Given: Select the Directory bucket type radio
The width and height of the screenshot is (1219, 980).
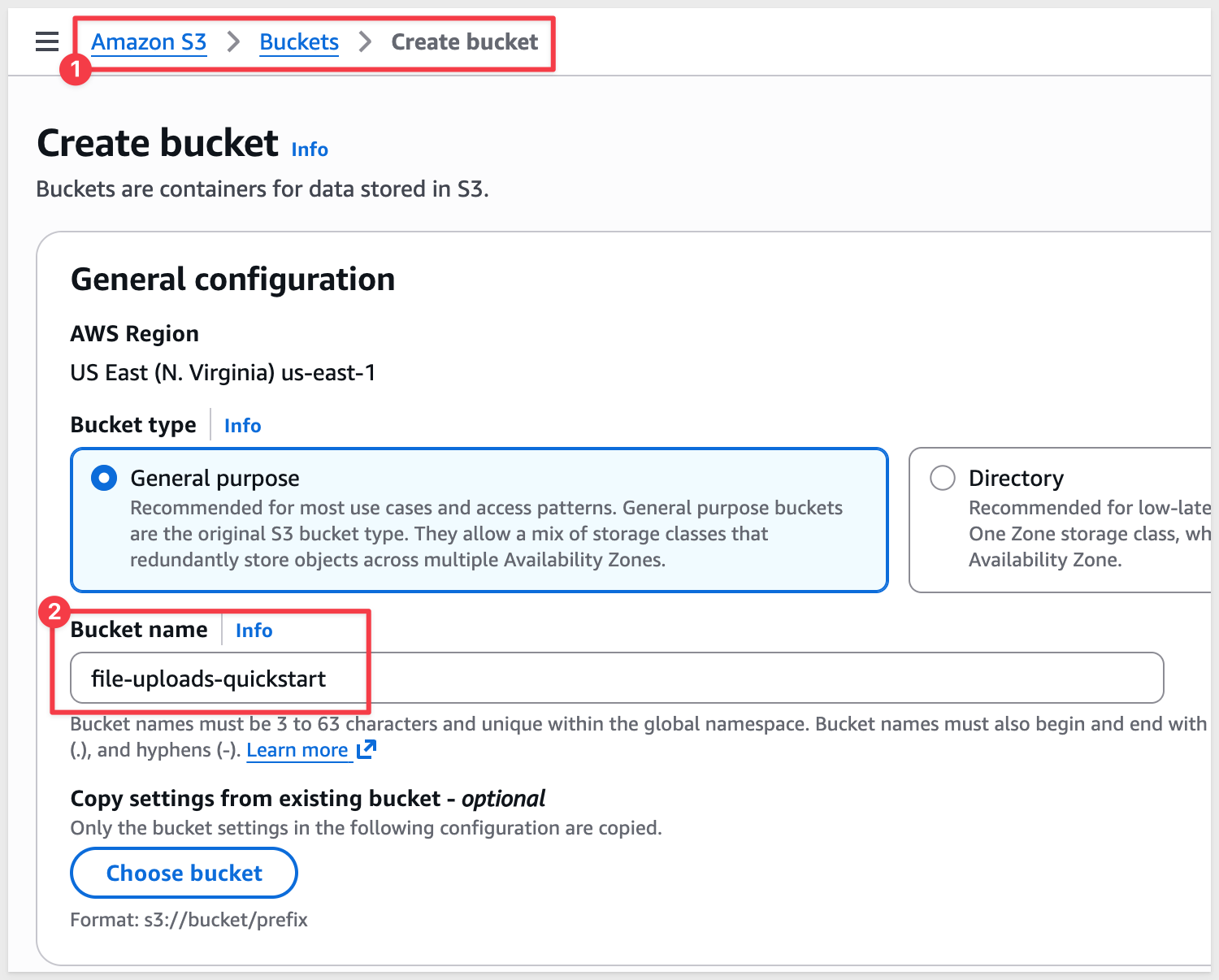Looking at the screenshot, I should point(942,478).
